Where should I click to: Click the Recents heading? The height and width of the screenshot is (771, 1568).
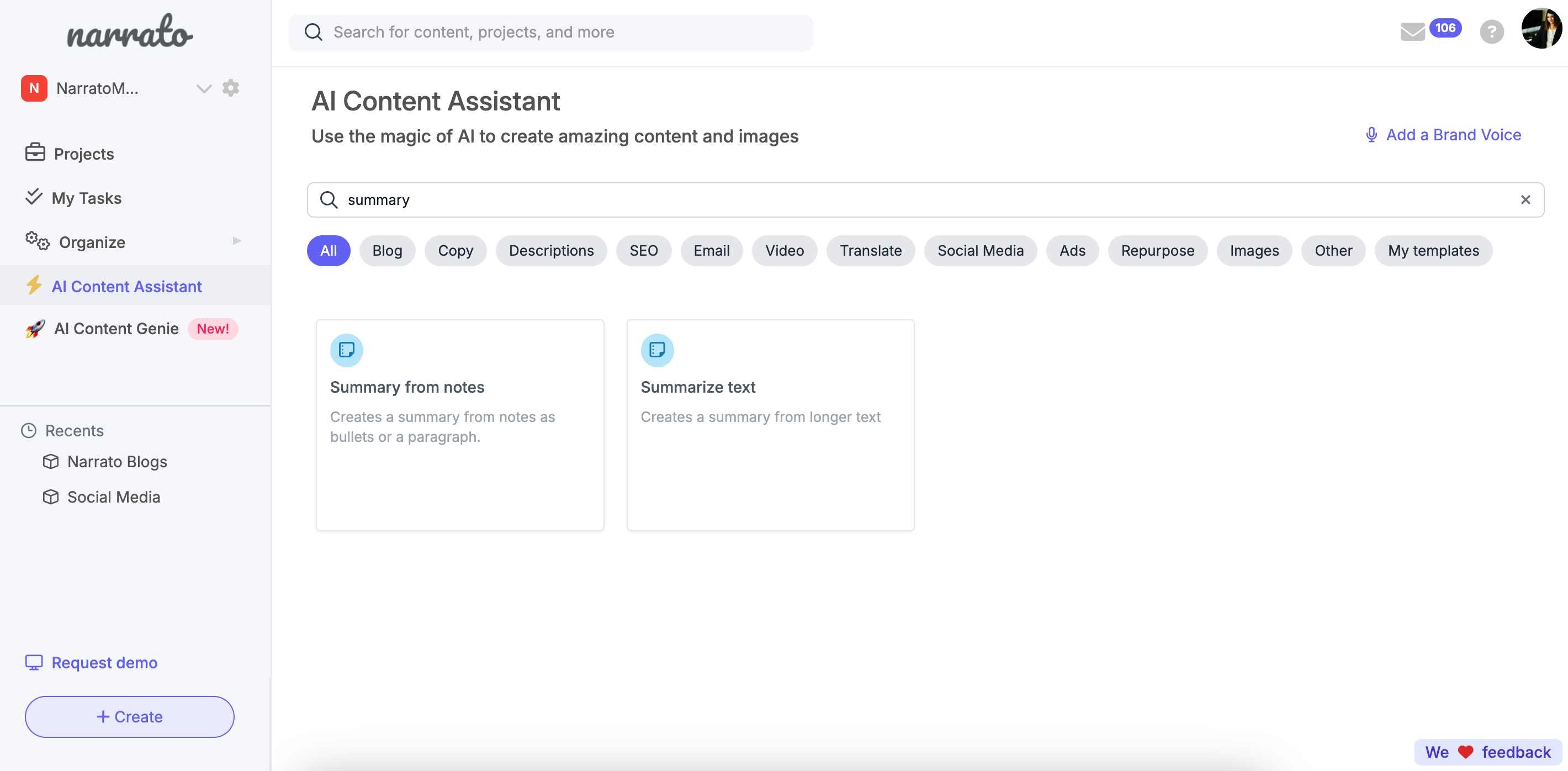point(75,431)
